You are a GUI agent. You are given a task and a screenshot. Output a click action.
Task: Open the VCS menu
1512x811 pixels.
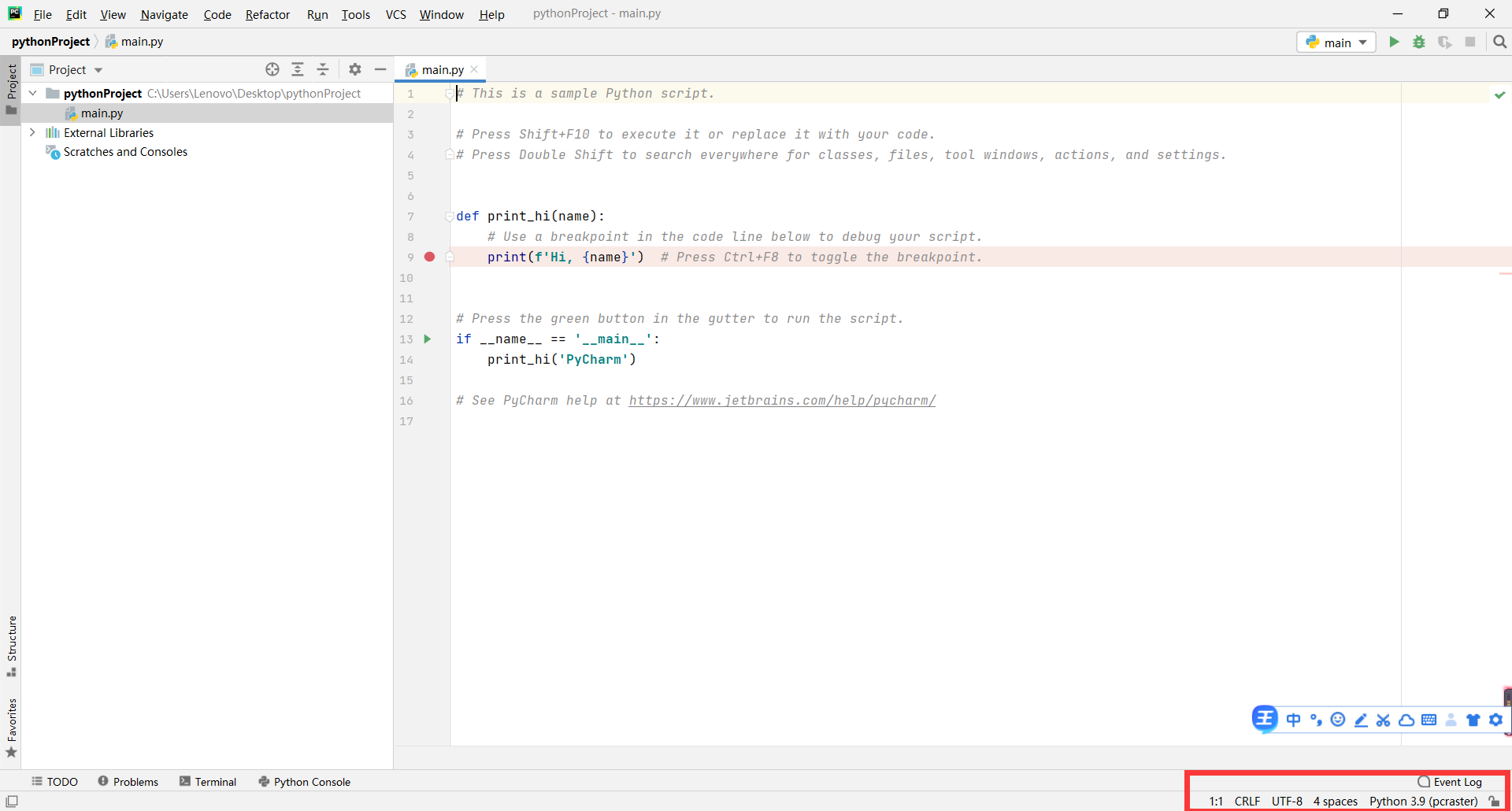click(396, 14)
